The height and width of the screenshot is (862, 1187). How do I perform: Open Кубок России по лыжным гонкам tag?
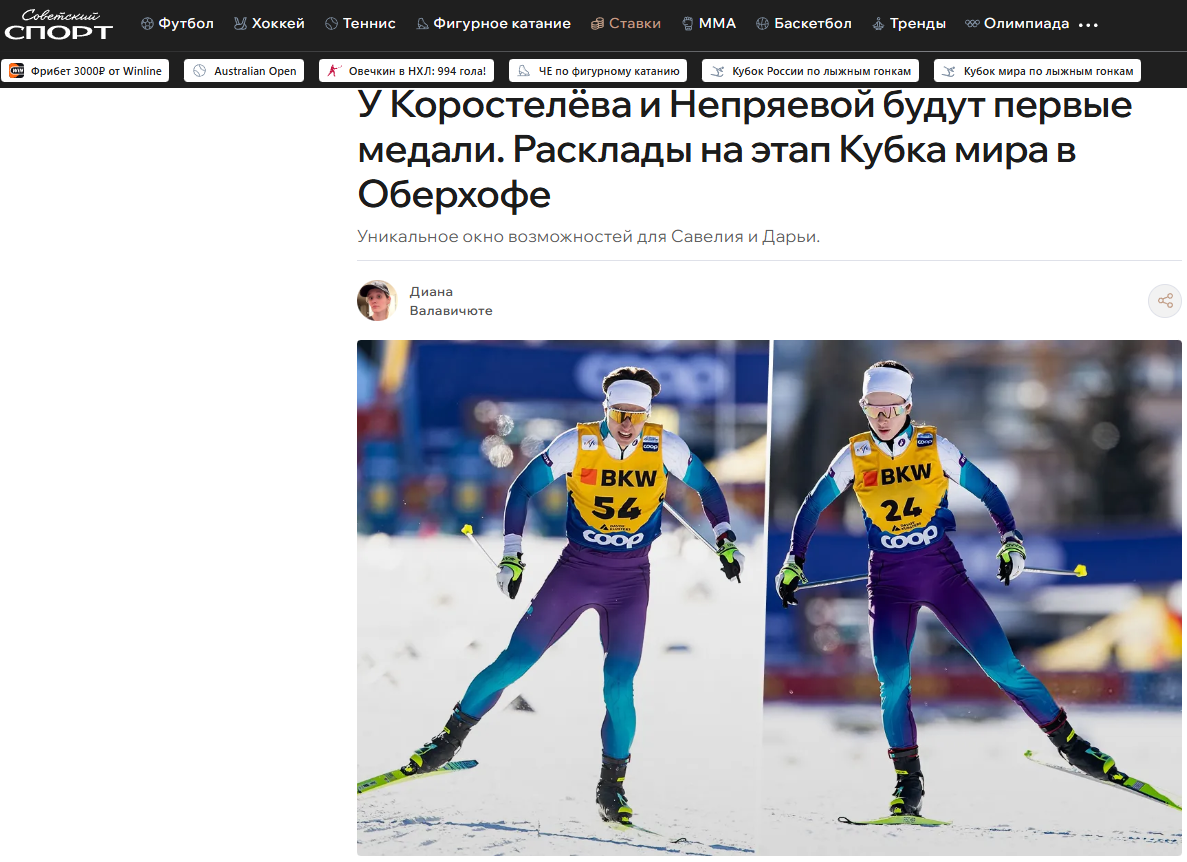[x=811, y=71]
